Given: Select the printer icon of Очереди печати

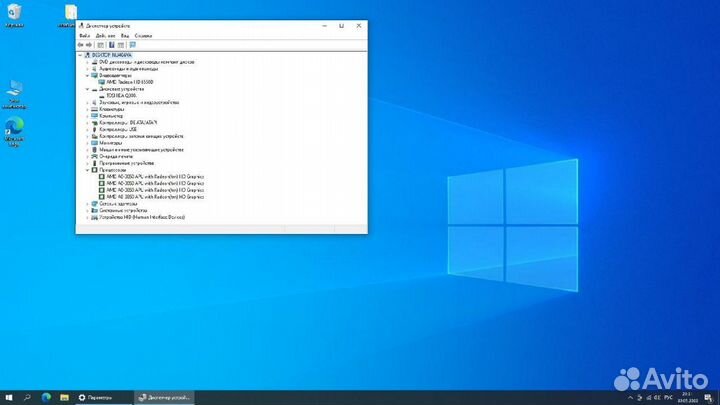Looking at the screenshot, I should click(94, 157).
